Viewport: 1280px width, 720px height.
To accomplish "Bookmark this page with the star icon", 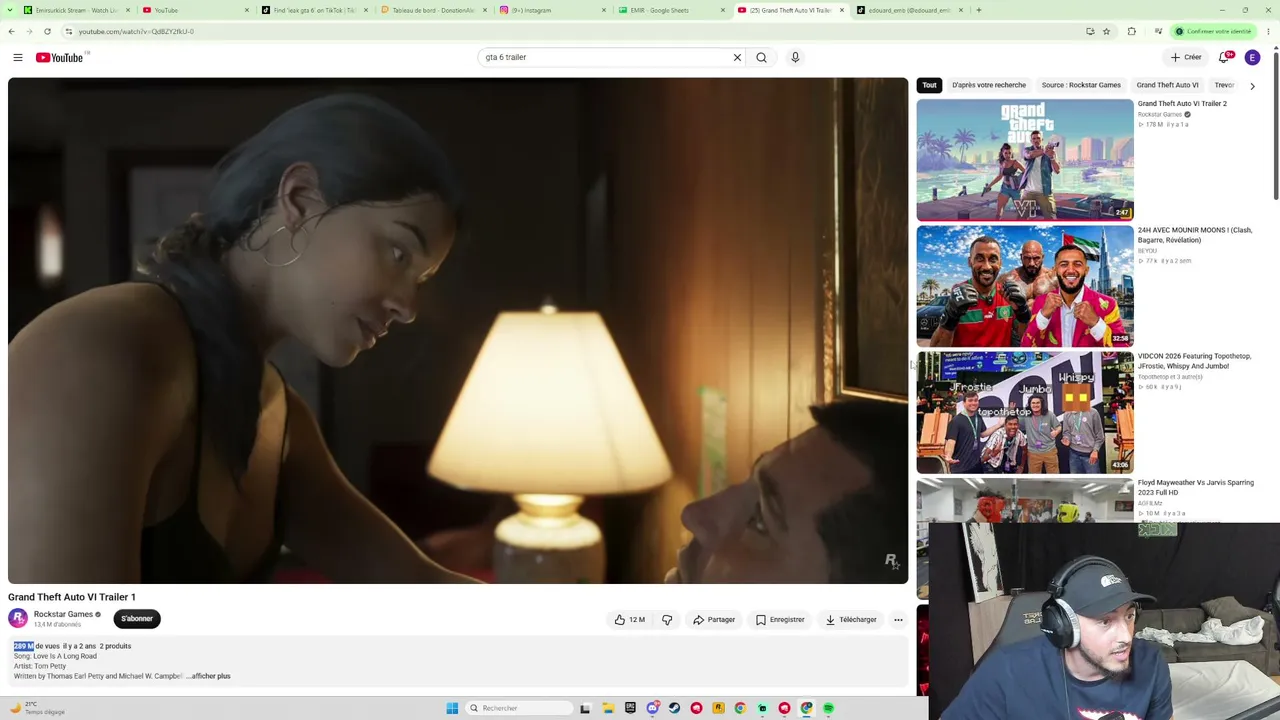I will click(x=1106, y=31).
